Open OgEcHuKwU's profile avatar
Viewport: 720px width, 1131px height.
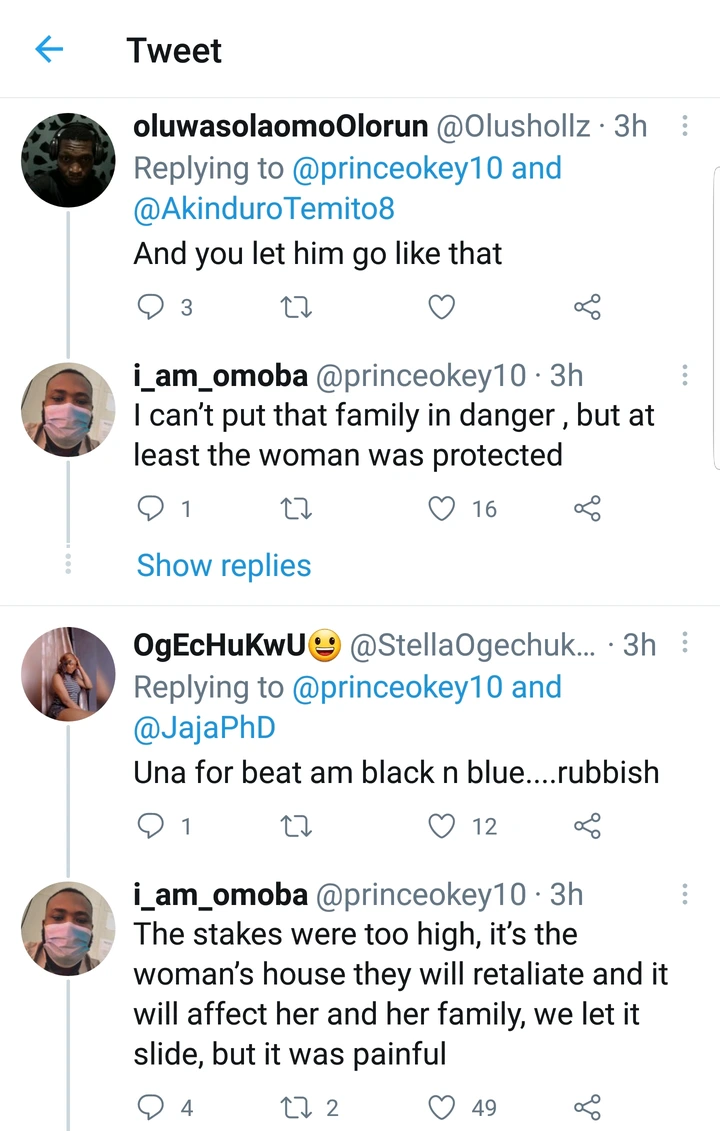click(x=68, y=673)
